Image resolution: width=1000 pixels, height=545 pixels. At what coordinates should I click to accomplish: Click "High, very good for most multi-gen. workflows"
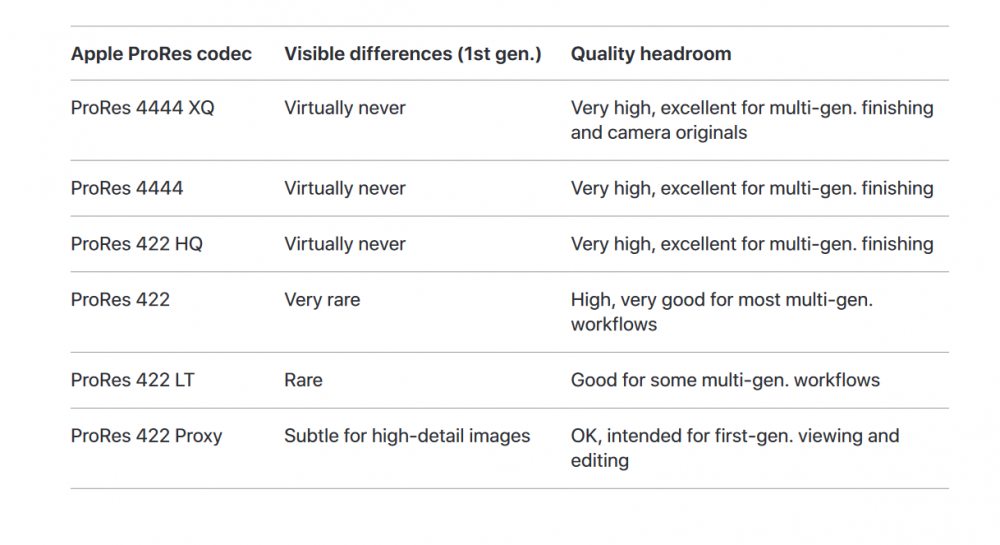coord(721,312)
